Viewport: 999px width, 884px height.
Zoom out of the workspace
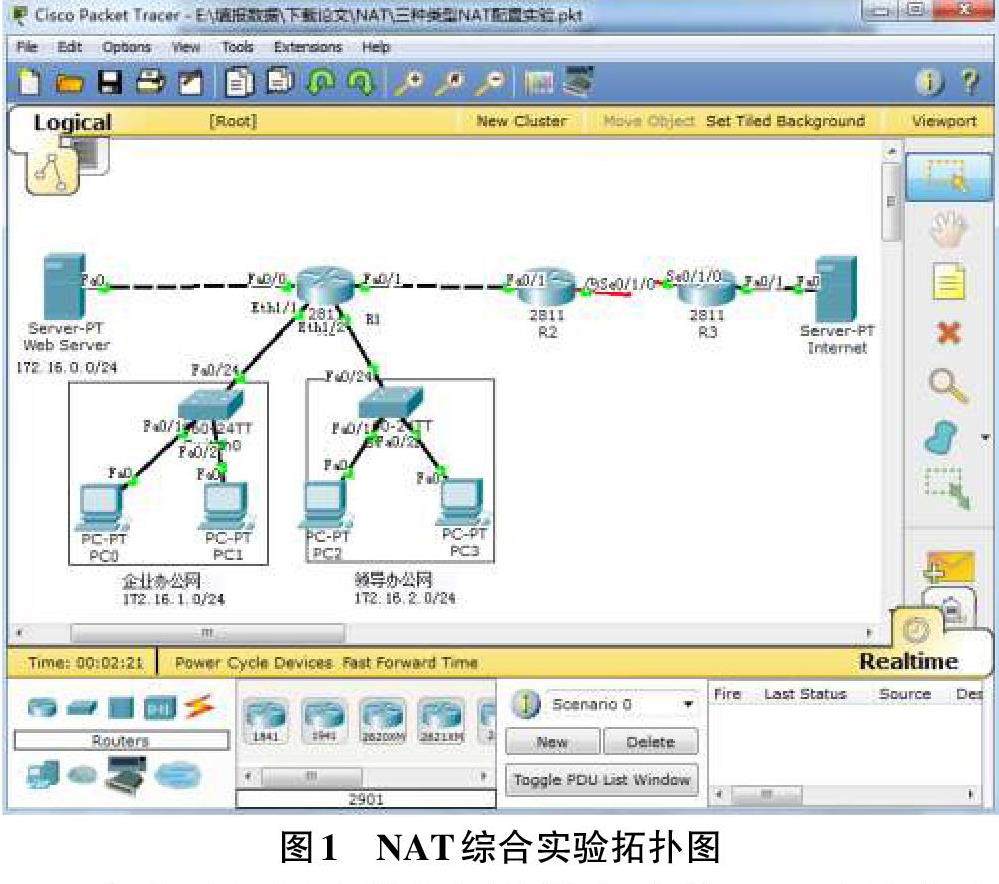click(x=491, y=83)
